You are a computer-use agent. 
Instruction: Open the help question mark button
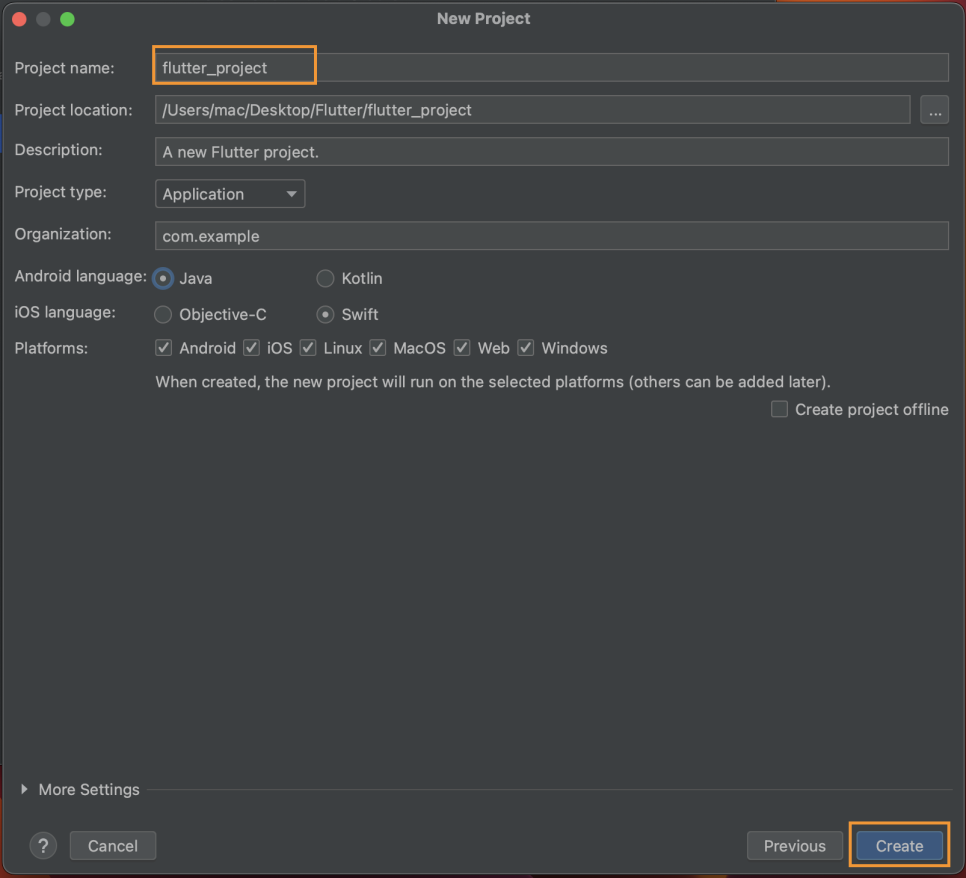(x=43, y=845)
